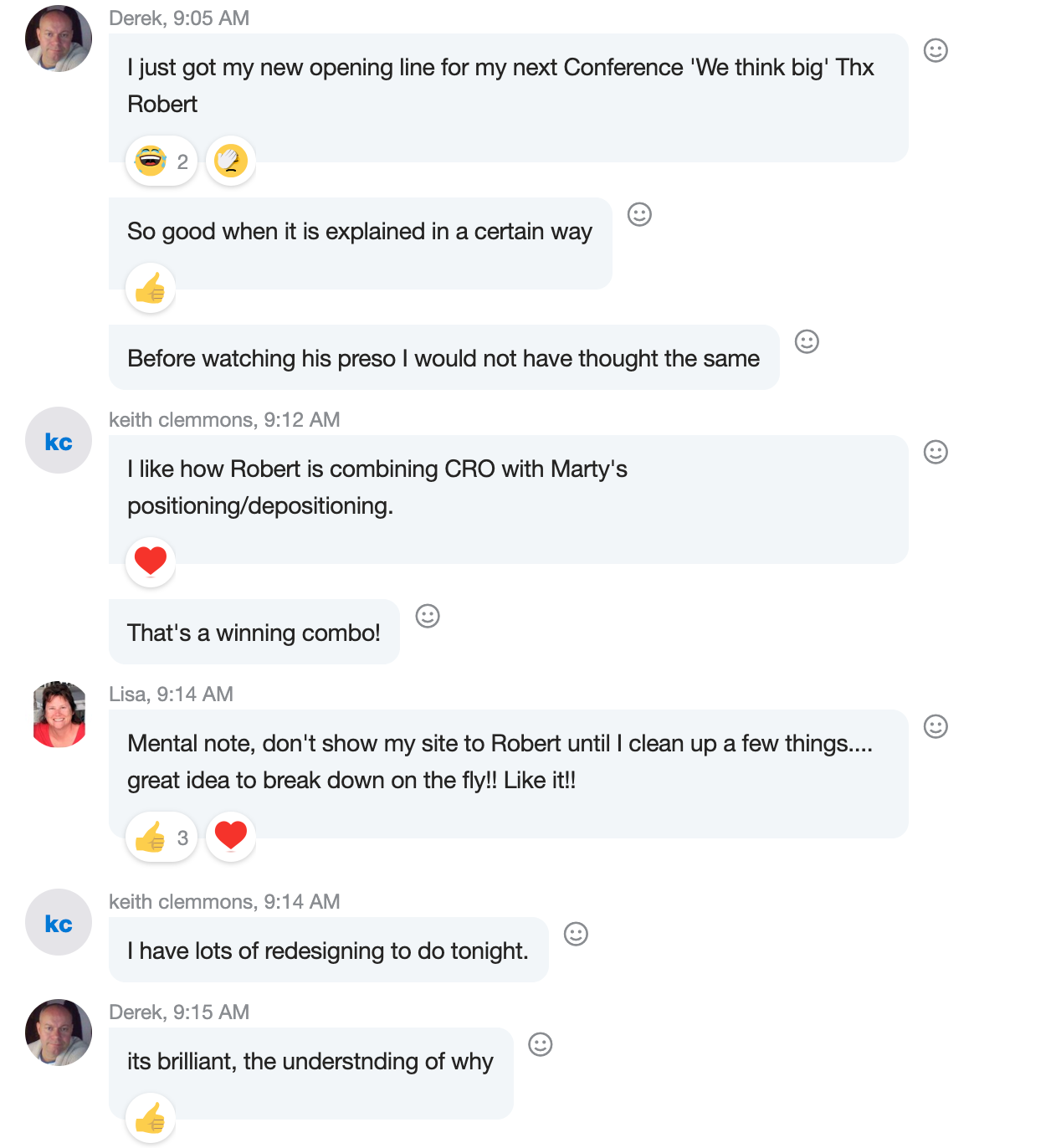Add reaction to 'That's a winning combo!'
Viewport: 1056px width, 1148px height.
click(428, 617)
